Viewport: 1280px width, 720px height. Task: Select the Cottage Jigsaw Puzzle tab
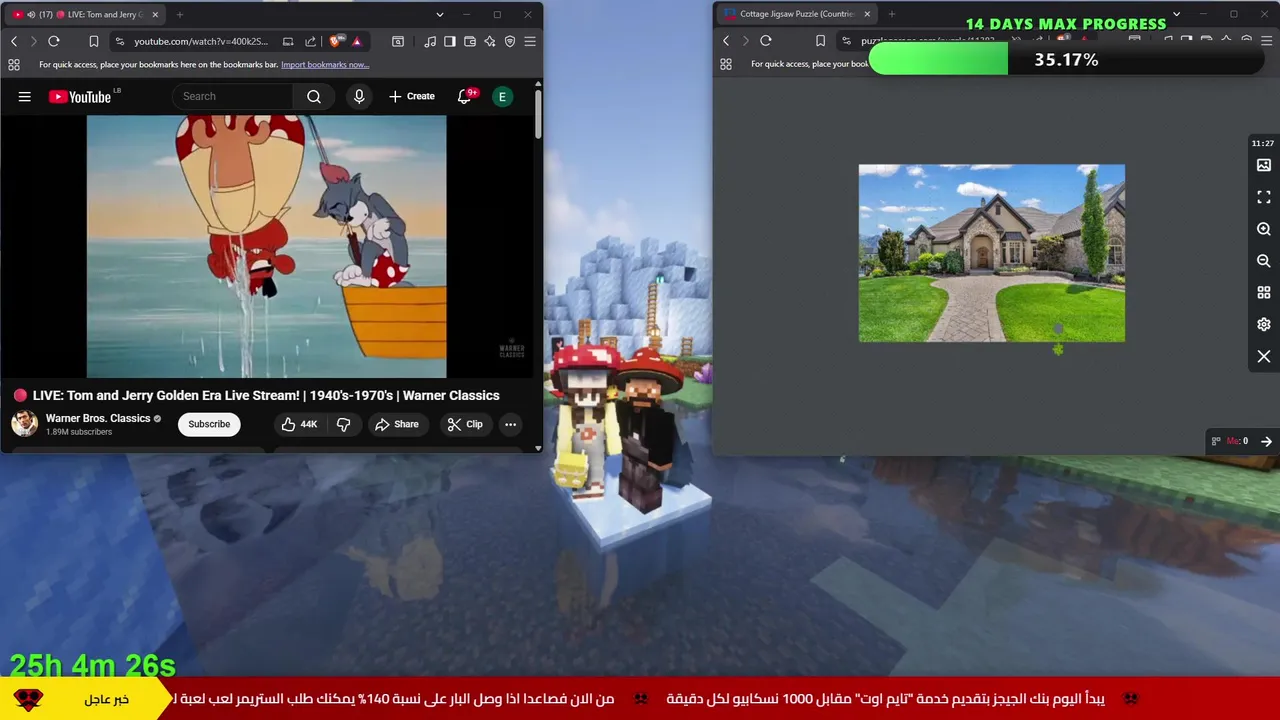[796, 14]
